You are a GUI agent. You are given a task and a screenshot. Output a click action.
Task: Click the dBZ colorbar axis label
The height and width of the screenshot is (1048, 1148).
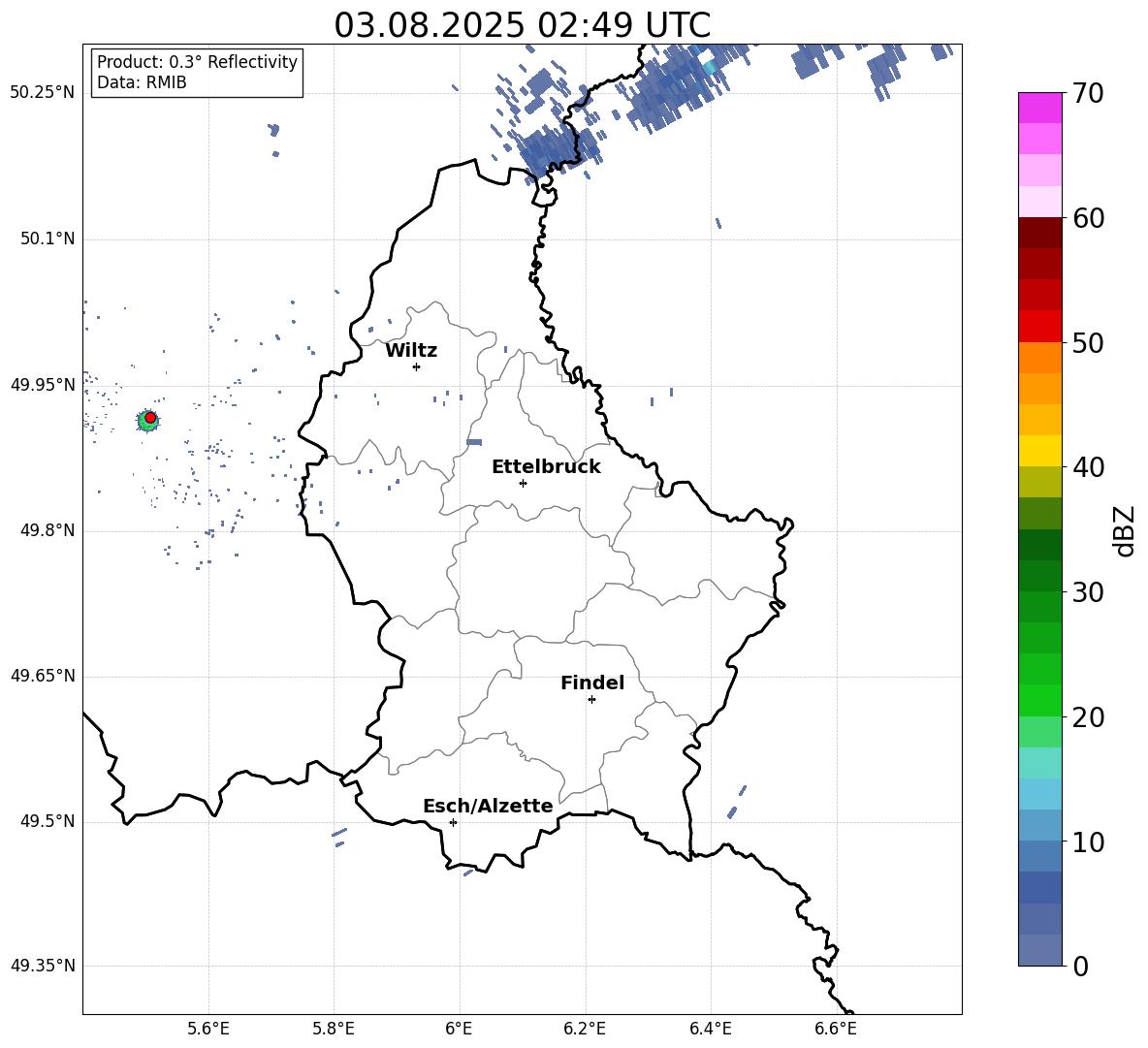point(1126,530)
